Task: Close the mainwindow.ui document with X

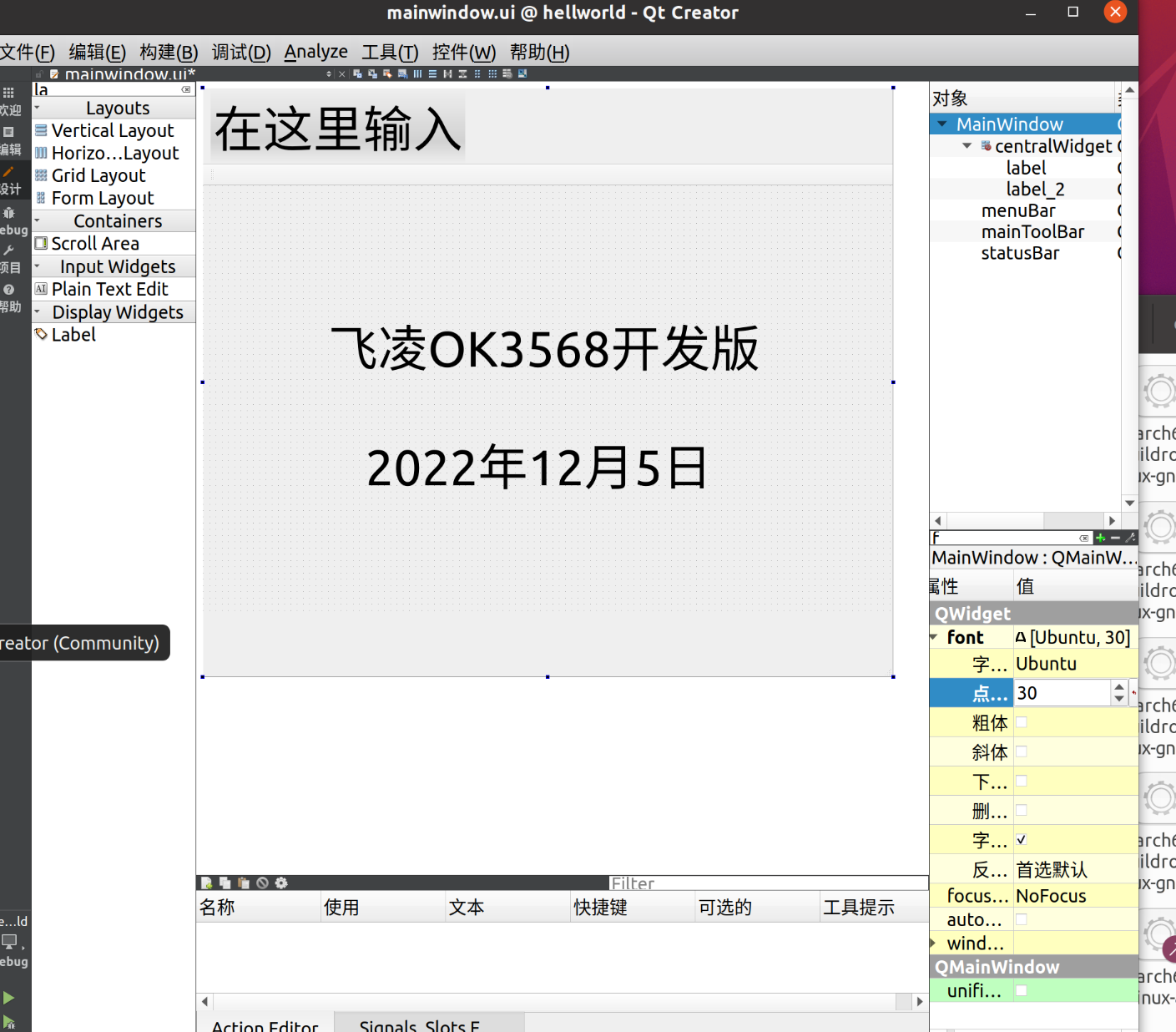Action: click(341, 73)
